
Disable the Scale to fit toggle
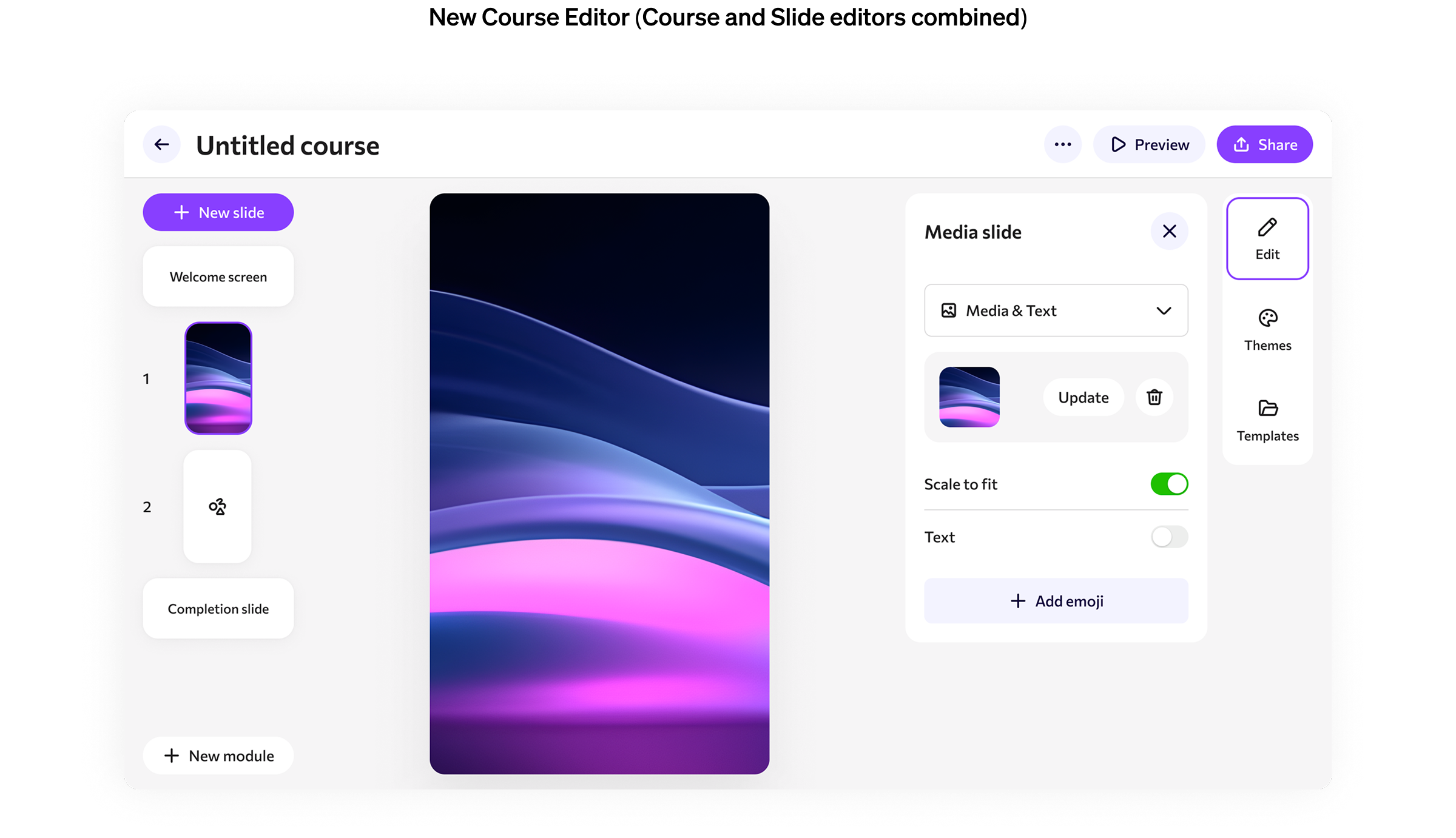1168,484
